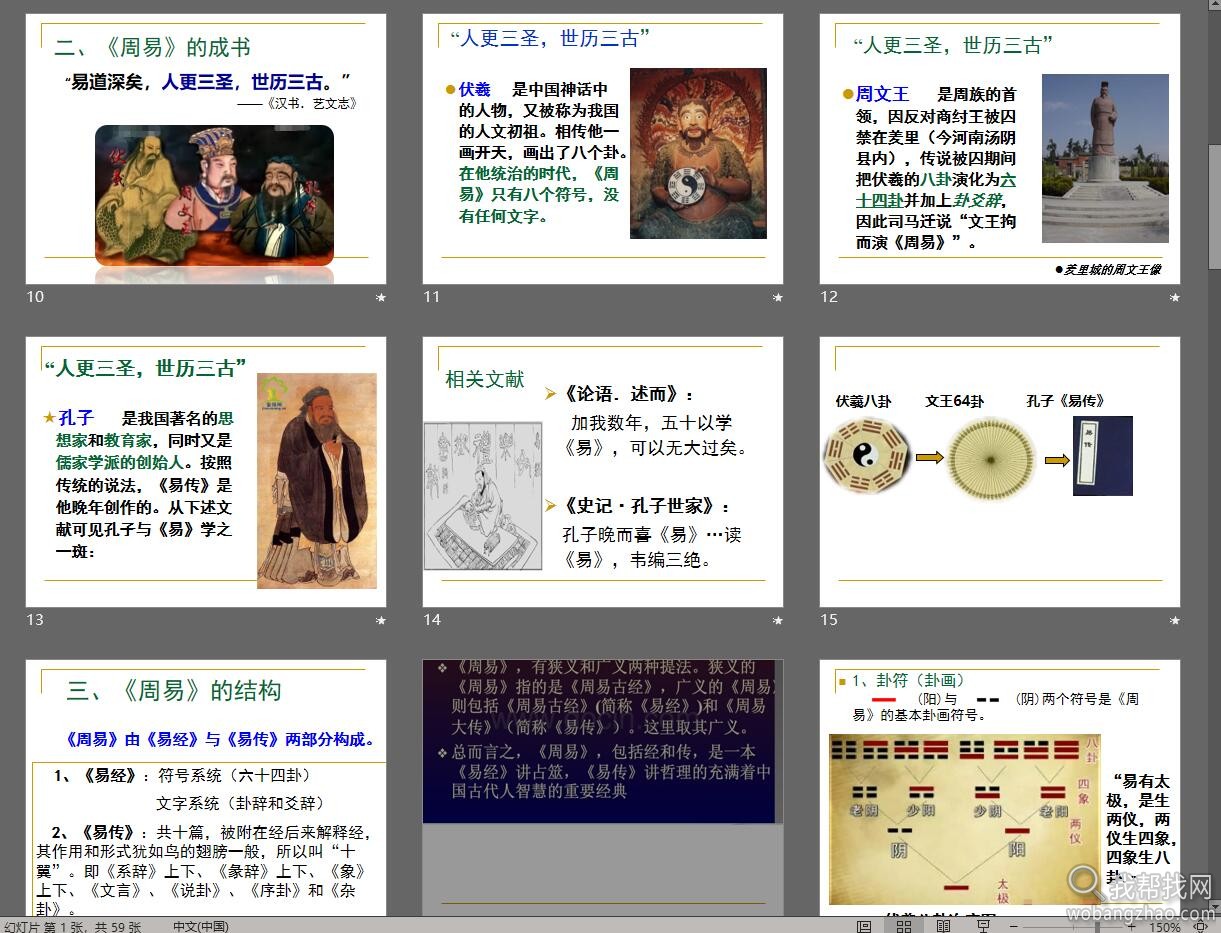Select the dark blue 《周易》 definition slide
The height and width of the screenshot is (933, 1221).
603,788
